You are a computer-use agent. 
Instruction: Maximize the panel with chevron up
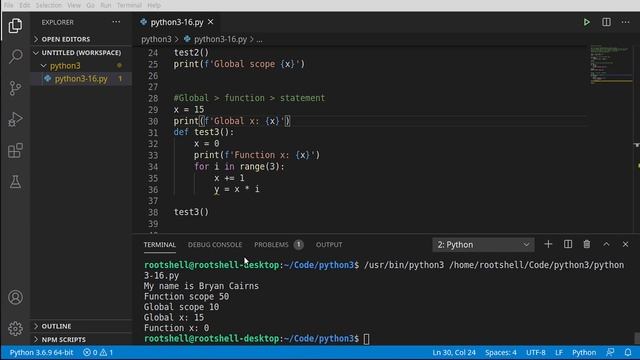coord(606,244)
